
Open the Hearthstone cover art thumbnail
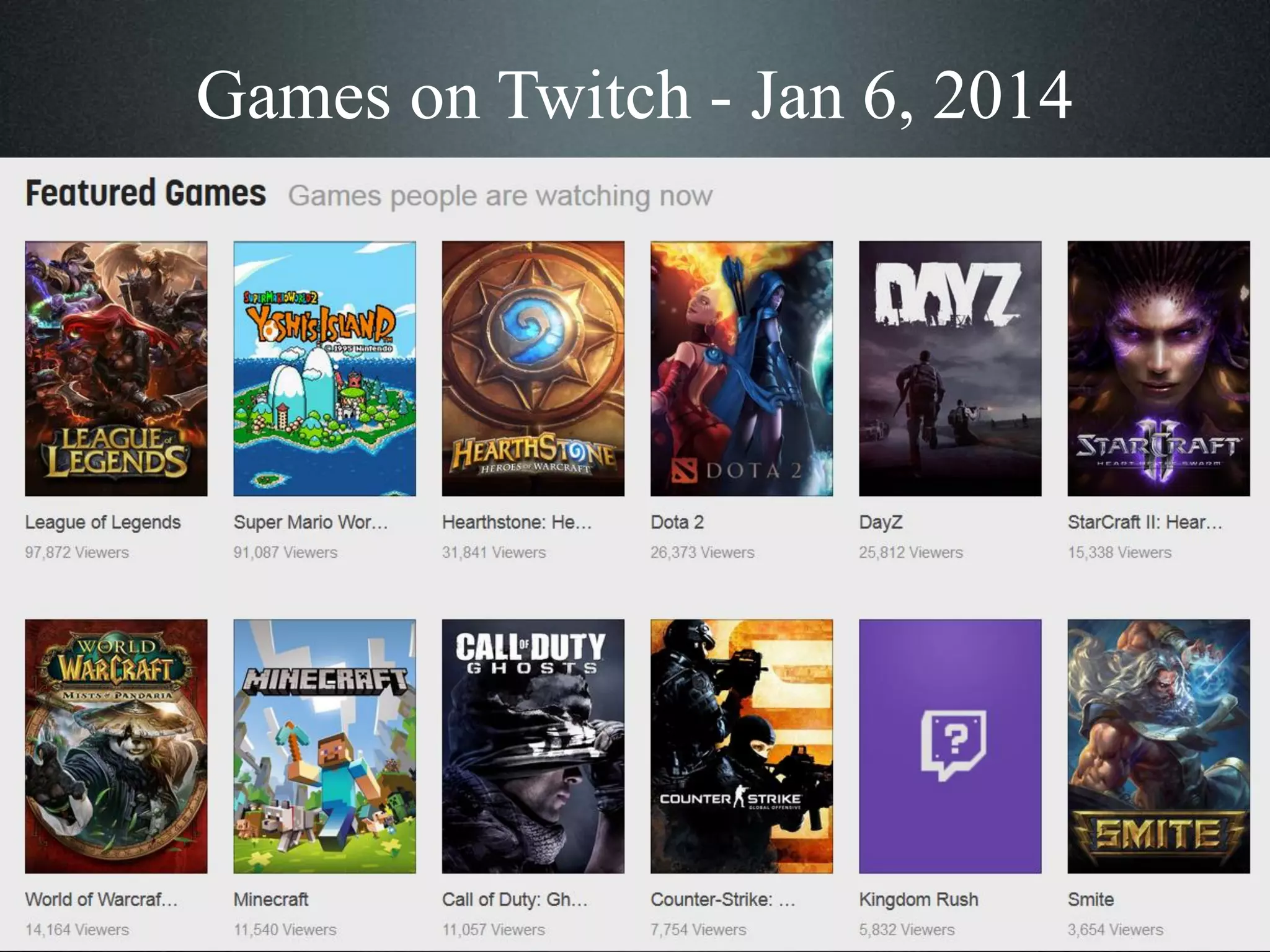tap(533, 368)
